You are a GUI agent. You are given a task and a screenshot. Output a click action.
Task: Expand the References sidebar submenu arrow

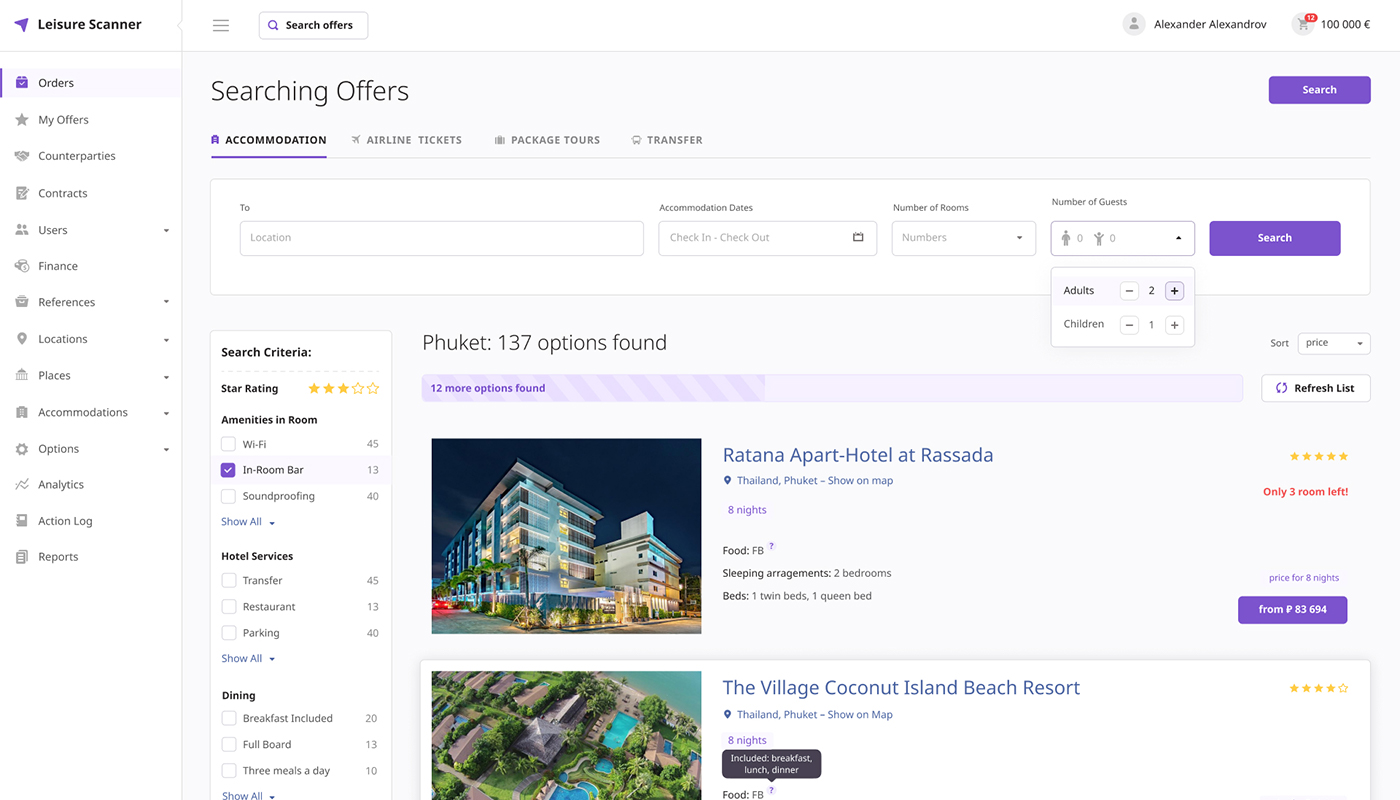click(166, 302)
